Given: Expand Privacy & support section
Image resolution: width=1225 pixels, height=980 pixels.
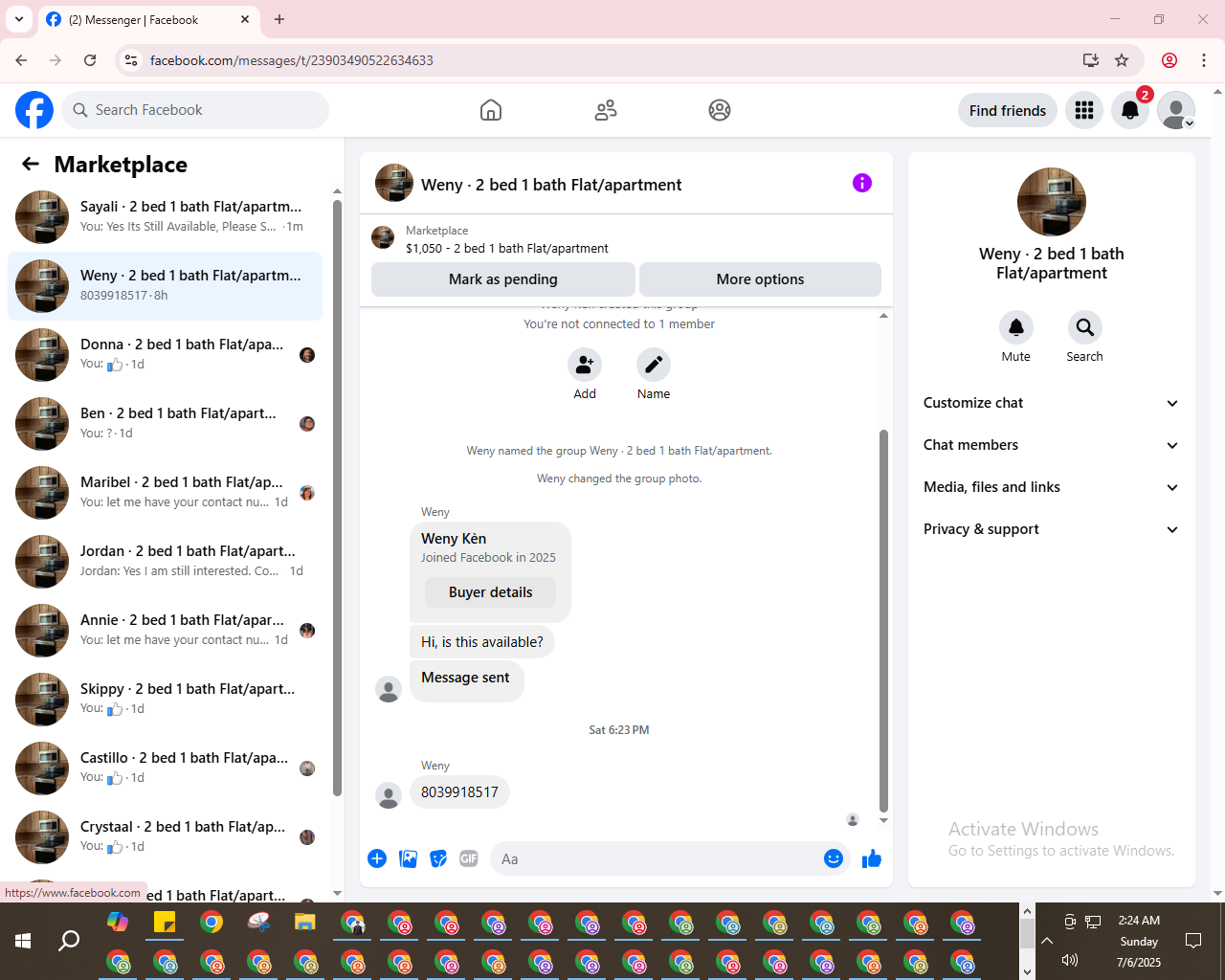Looking at the screenshot, I should click(1051, 529).
